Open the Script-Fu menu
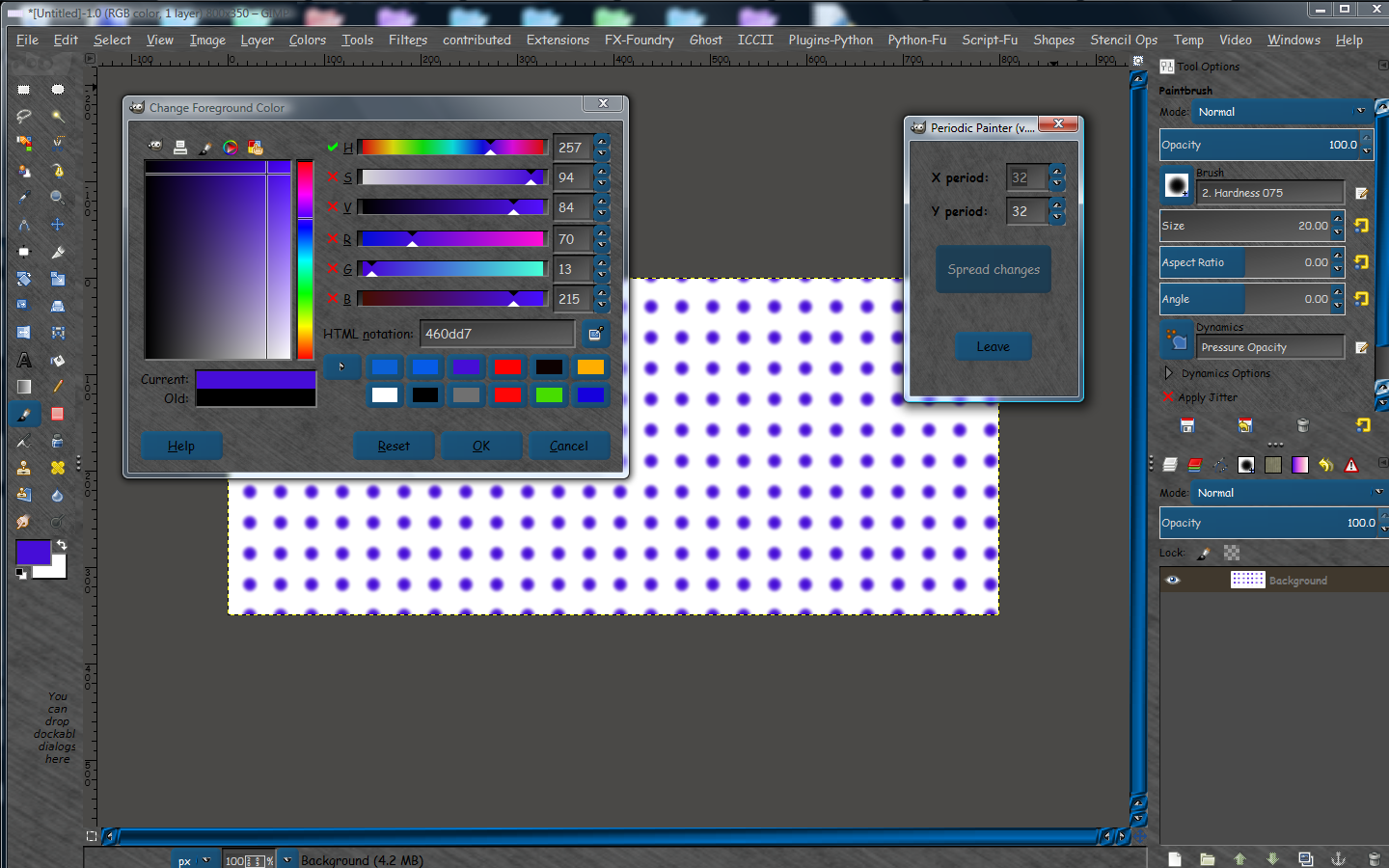The height and width of the screenshot is (868, 1389). click(x=990, y=40)
